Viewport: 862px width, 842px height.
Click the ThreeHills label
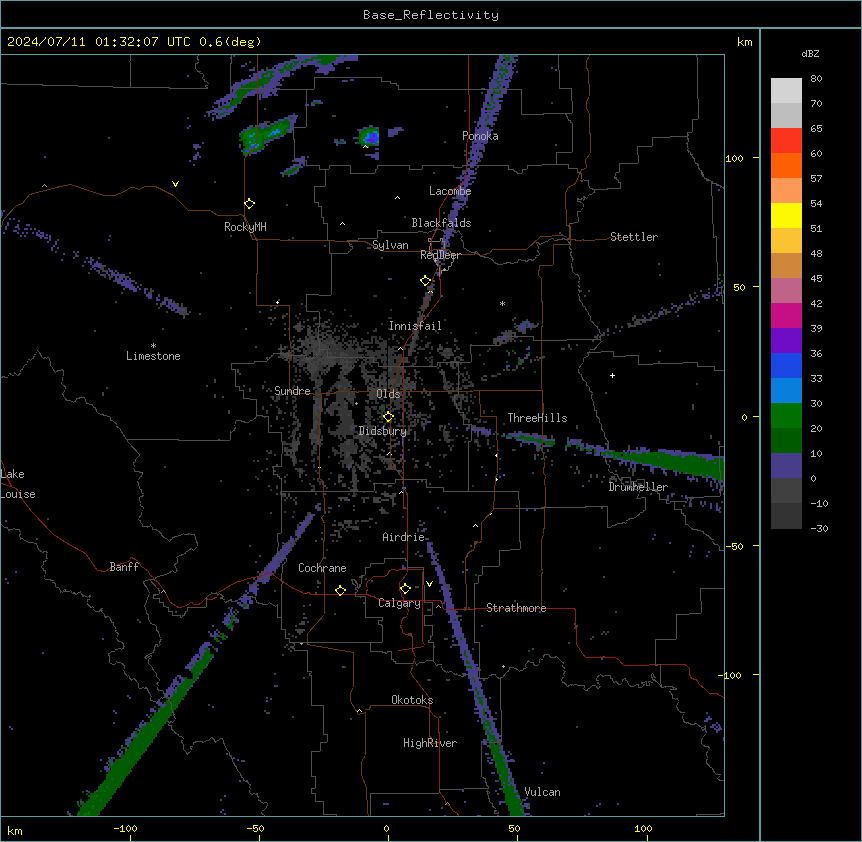click(x=537, y=418)
